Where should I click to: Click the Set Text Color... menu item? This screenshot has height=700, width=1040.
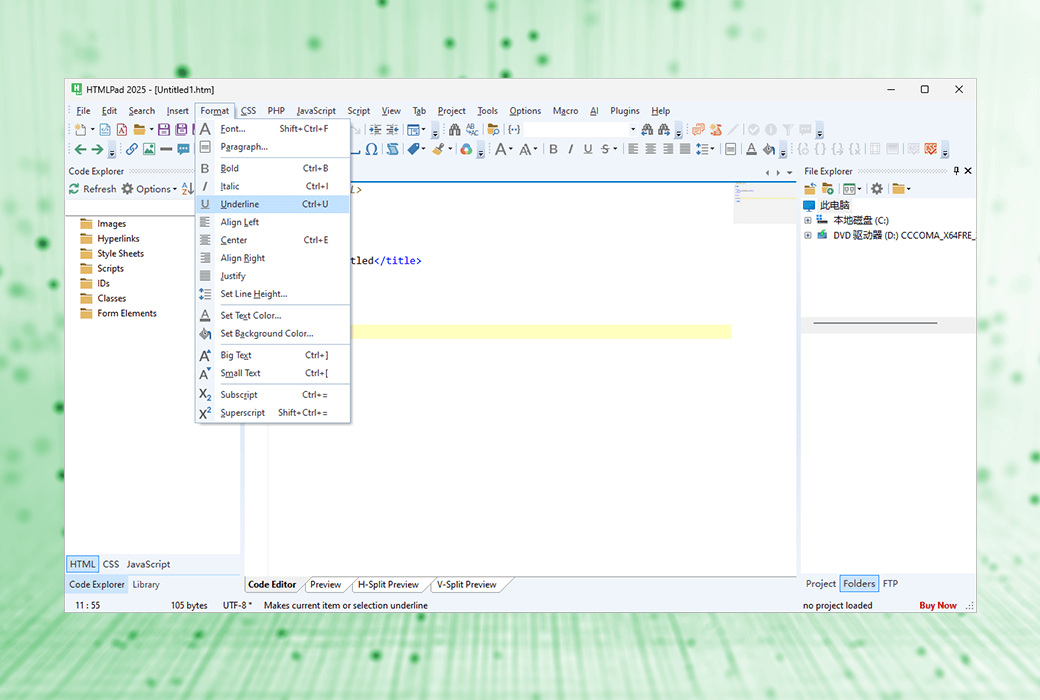(x=273, y=316)
